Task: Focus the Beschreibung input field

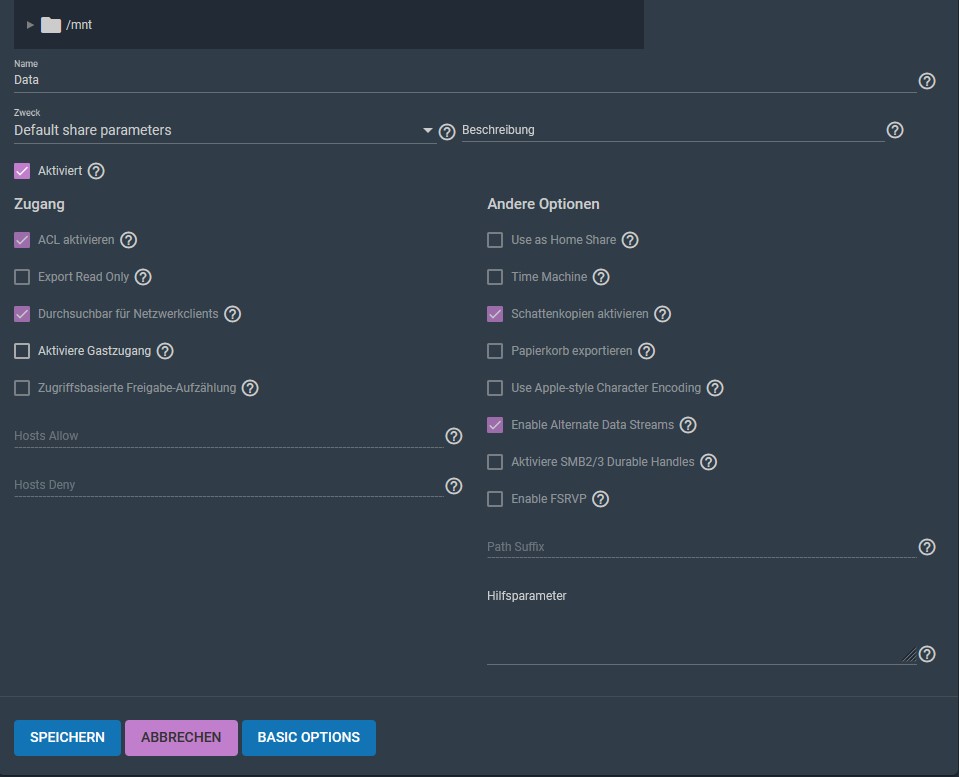Action: (673, 130)
